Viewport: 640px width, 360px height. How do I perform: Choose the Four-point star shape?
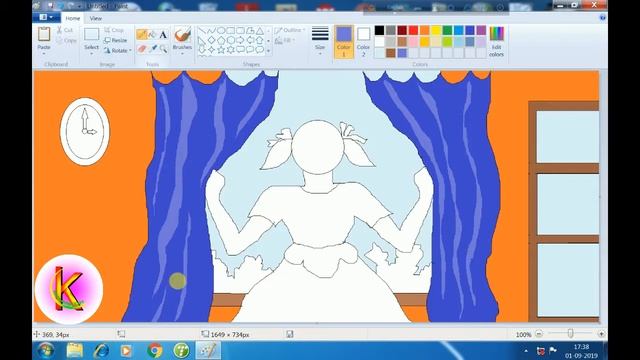211,50
